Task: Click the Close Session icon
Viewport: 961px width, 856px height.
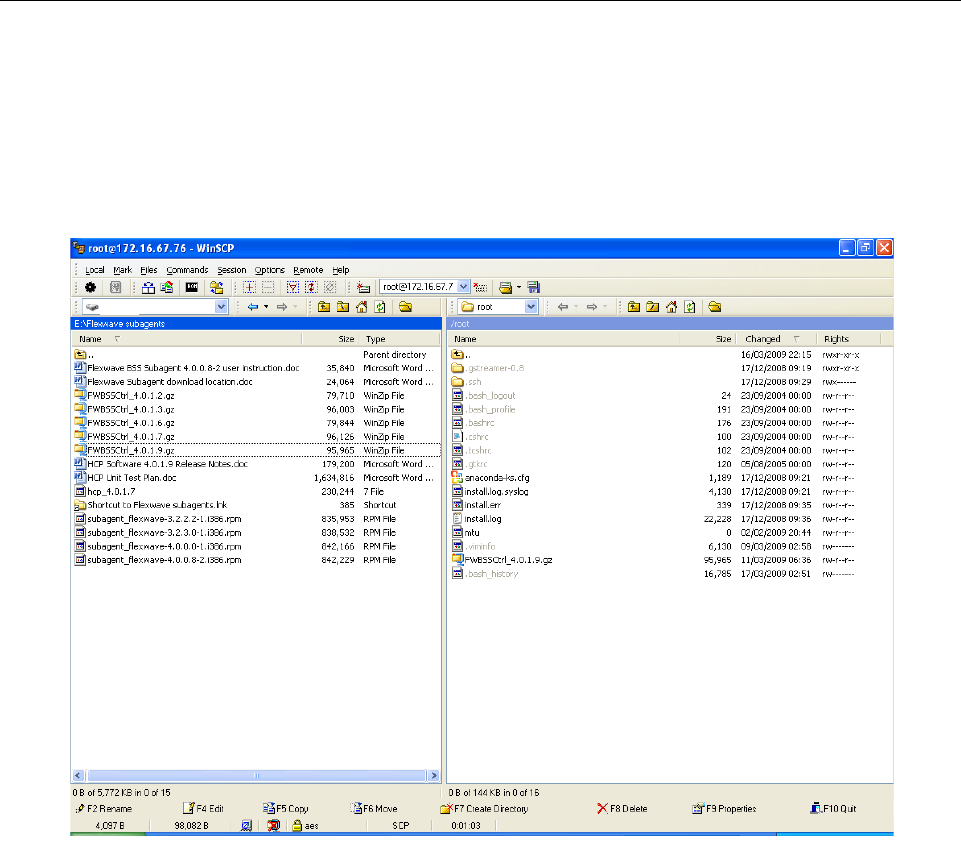Action: point(481,287)
